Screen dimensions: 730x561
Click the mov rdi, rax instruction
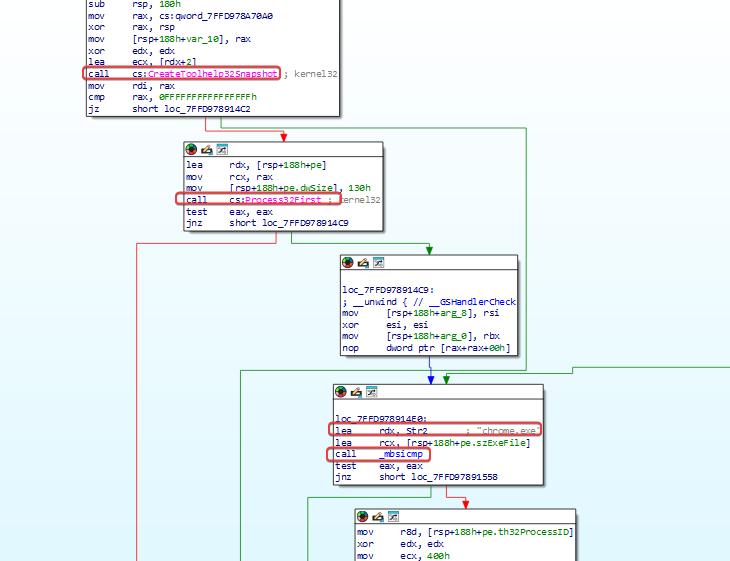pos(131,86)
